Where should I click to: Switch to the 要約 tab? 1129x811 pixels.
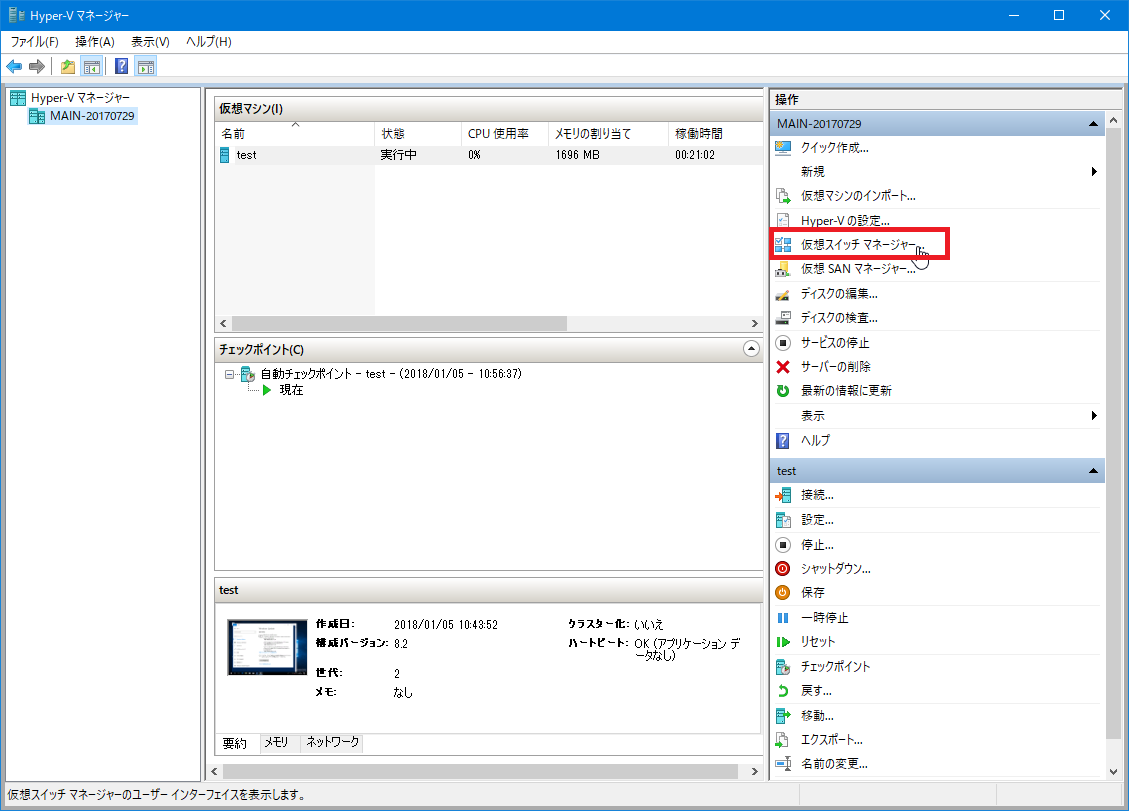(x=235, y=743)
